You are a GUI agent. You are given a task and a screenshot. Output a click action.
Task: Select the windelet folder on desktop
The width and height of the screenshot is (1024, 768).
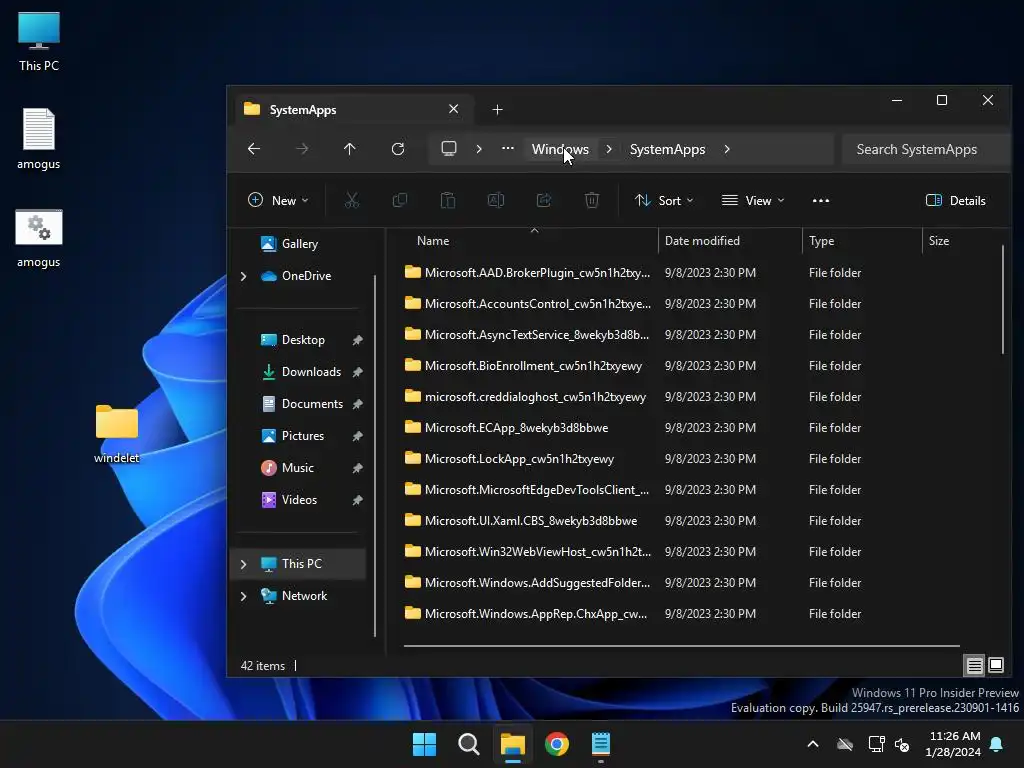coord(116,434)
